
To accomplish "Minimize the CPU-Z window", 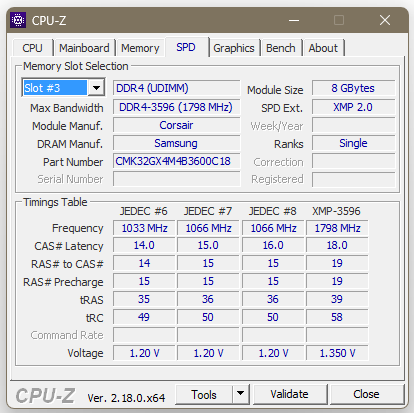I will point(294,20).
